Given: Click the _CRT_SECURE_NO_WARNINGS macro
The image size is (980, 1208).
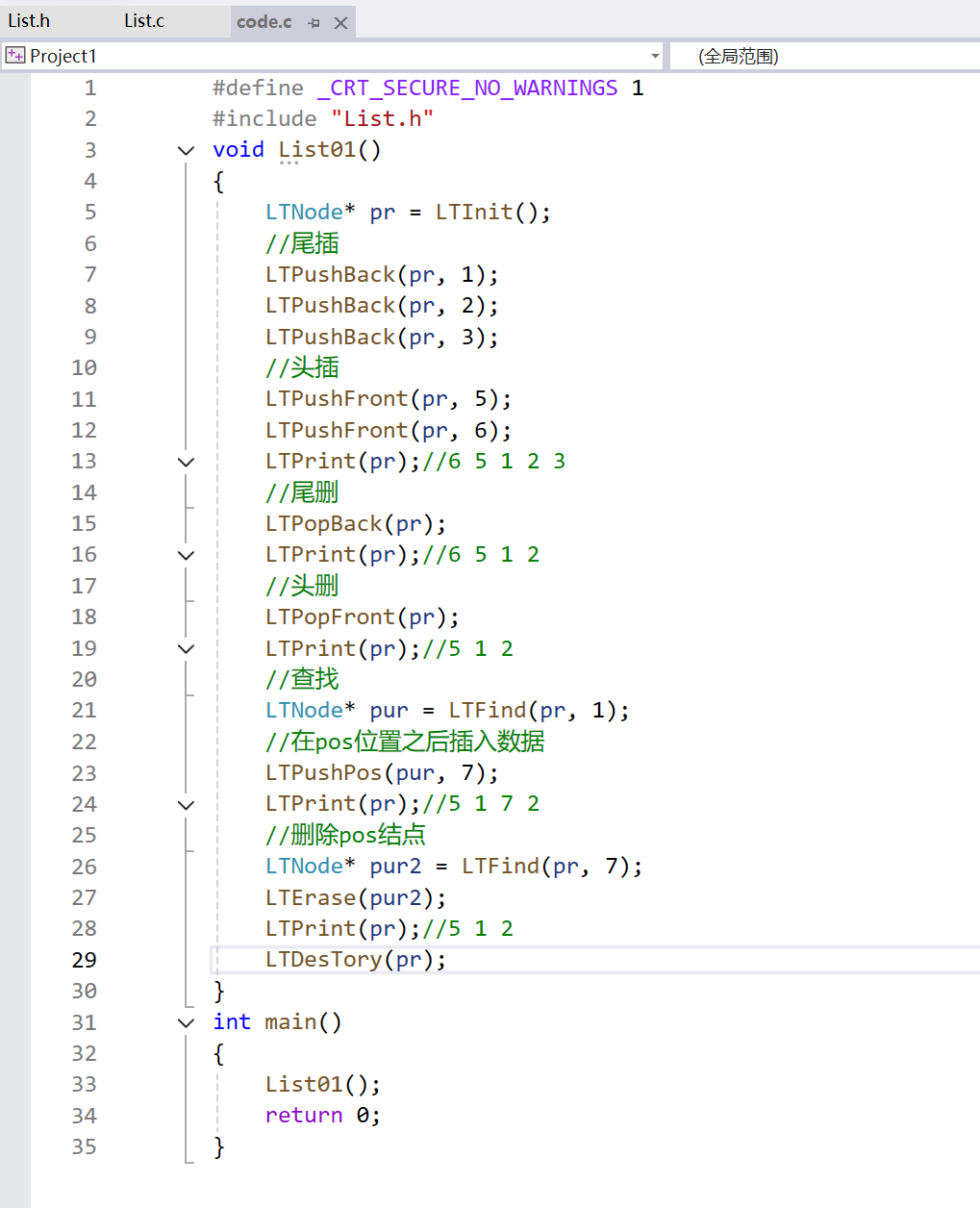Looking at the screenshot, I should pos(467,88).
